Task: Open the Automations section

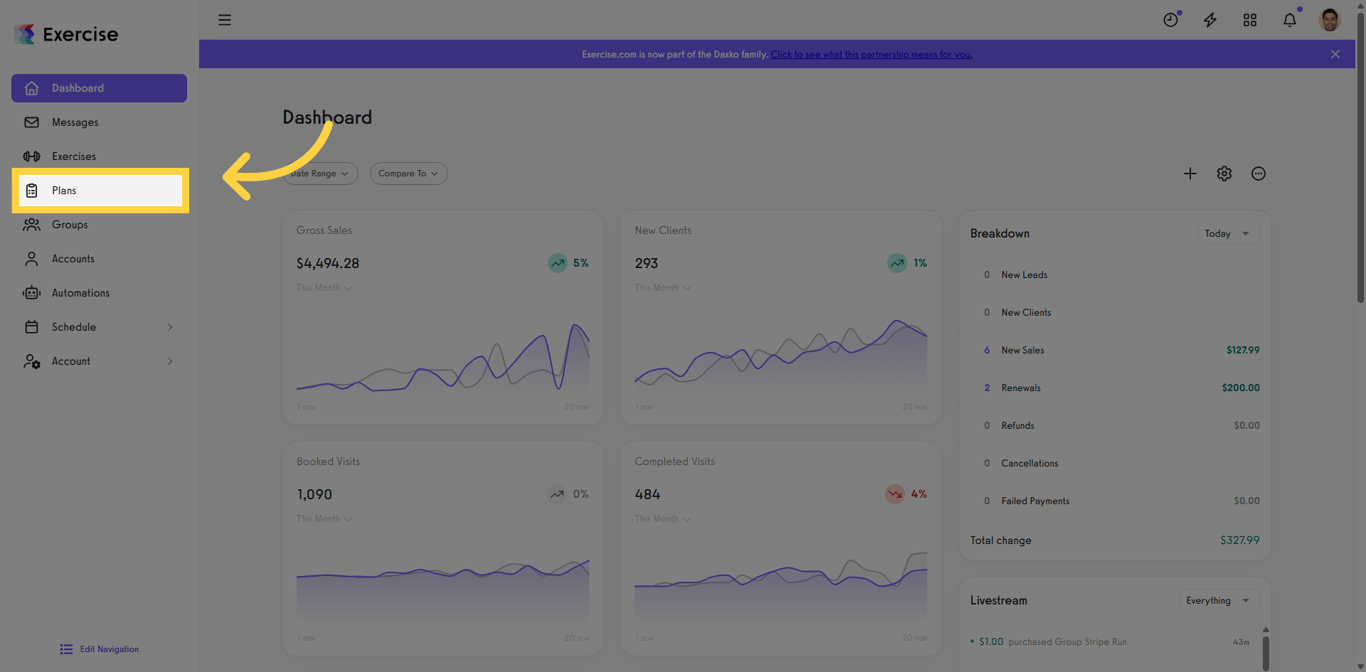Action: (x=80, y=292)
